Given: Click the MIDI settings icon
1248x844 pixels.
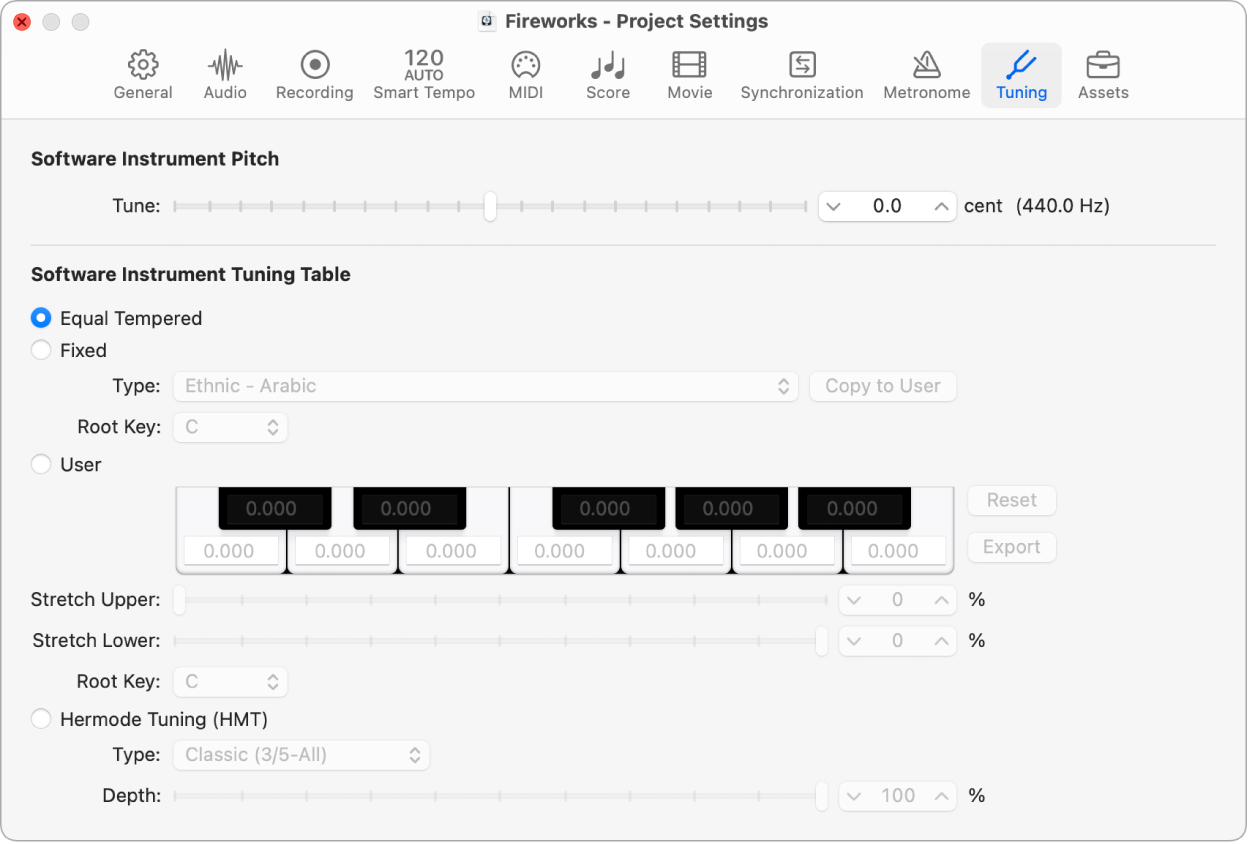Looking at the screenshot, I should [x=525, y=75].
